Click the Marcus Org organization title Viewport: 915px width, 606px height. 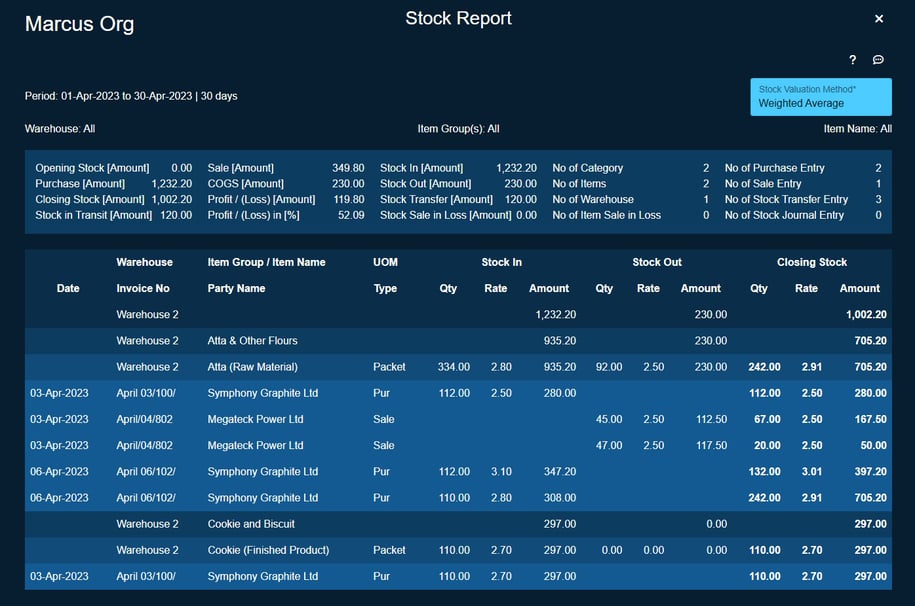(79, 24)
